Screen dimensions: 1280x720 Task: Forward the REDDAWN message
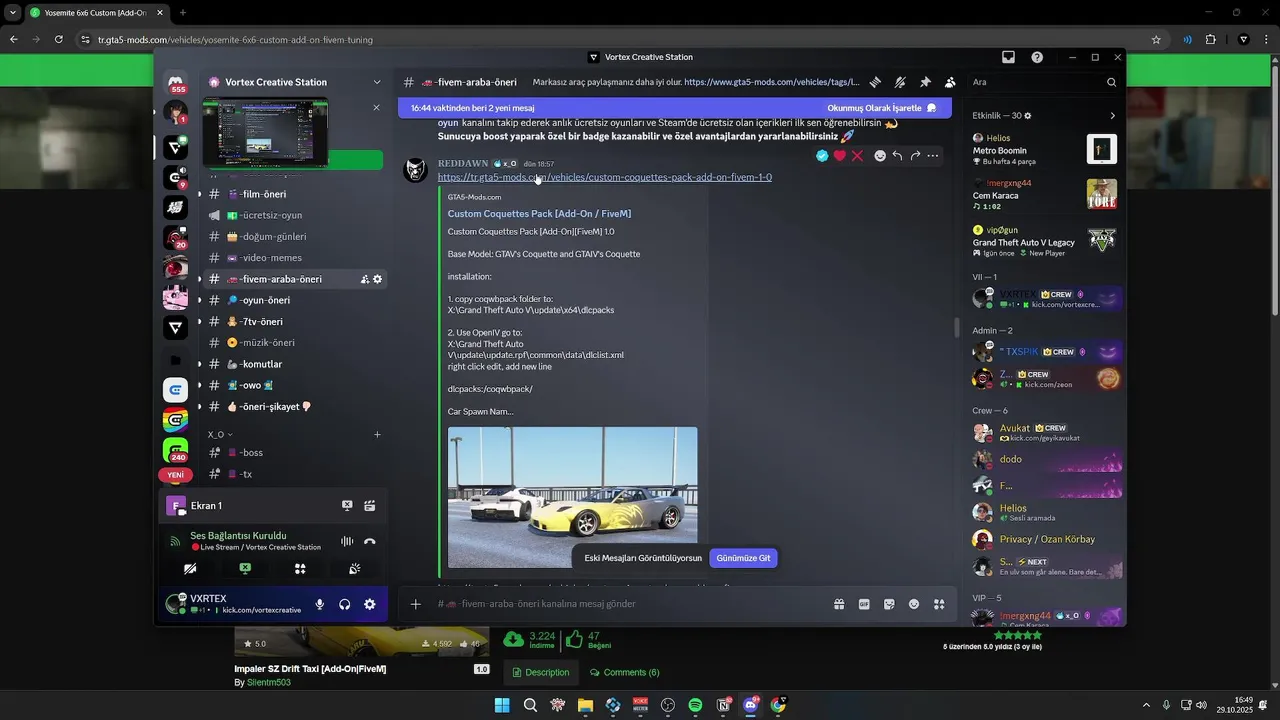pyautogui.click(x=915, y=156)
